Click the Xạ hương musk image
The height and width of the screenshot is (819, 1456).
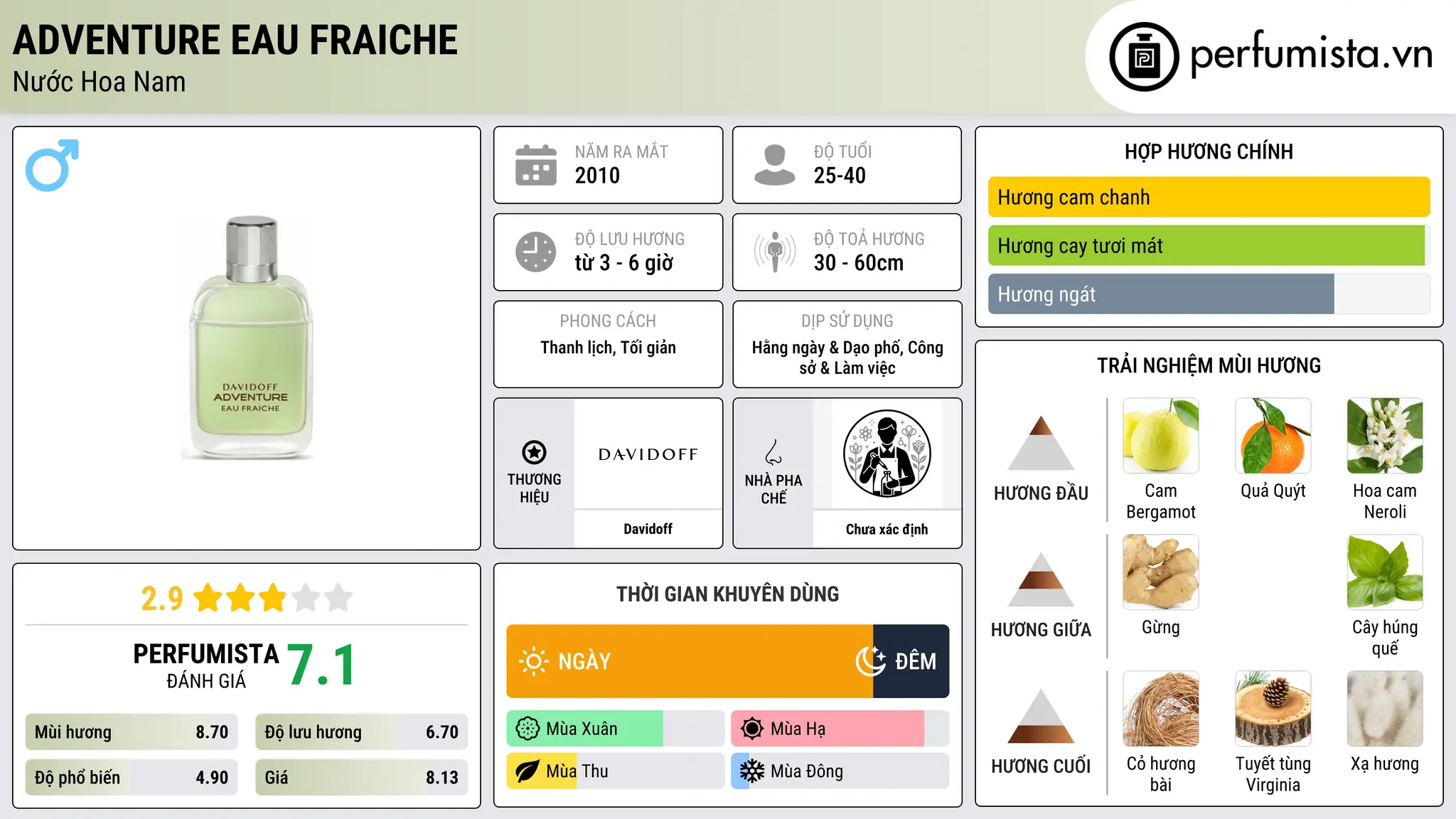click(1385, 709)
